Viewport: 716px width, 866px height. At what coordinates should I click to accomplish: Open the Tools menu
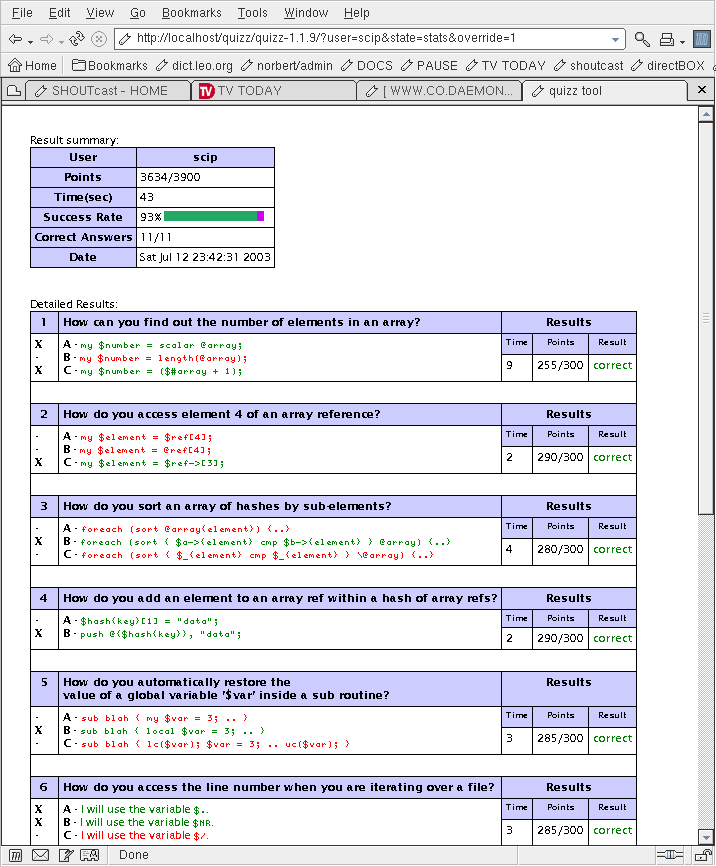coord(252,13)
